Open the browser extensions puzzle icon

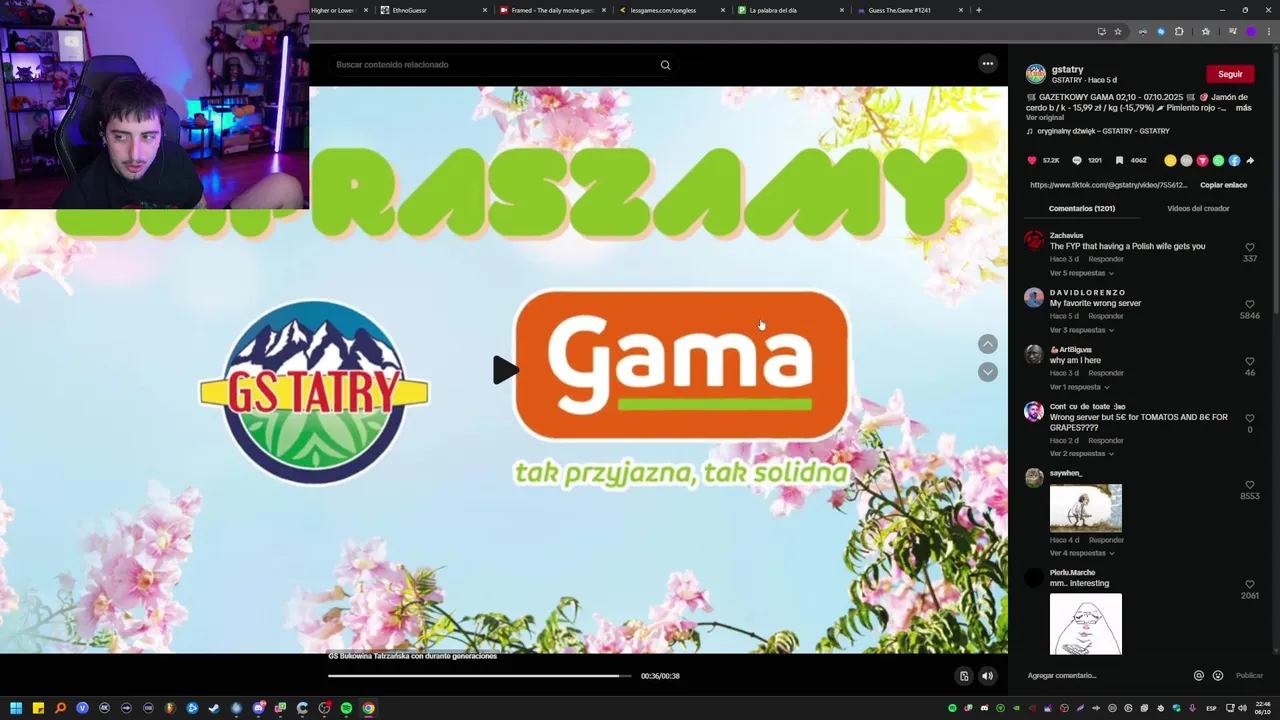1179,32
